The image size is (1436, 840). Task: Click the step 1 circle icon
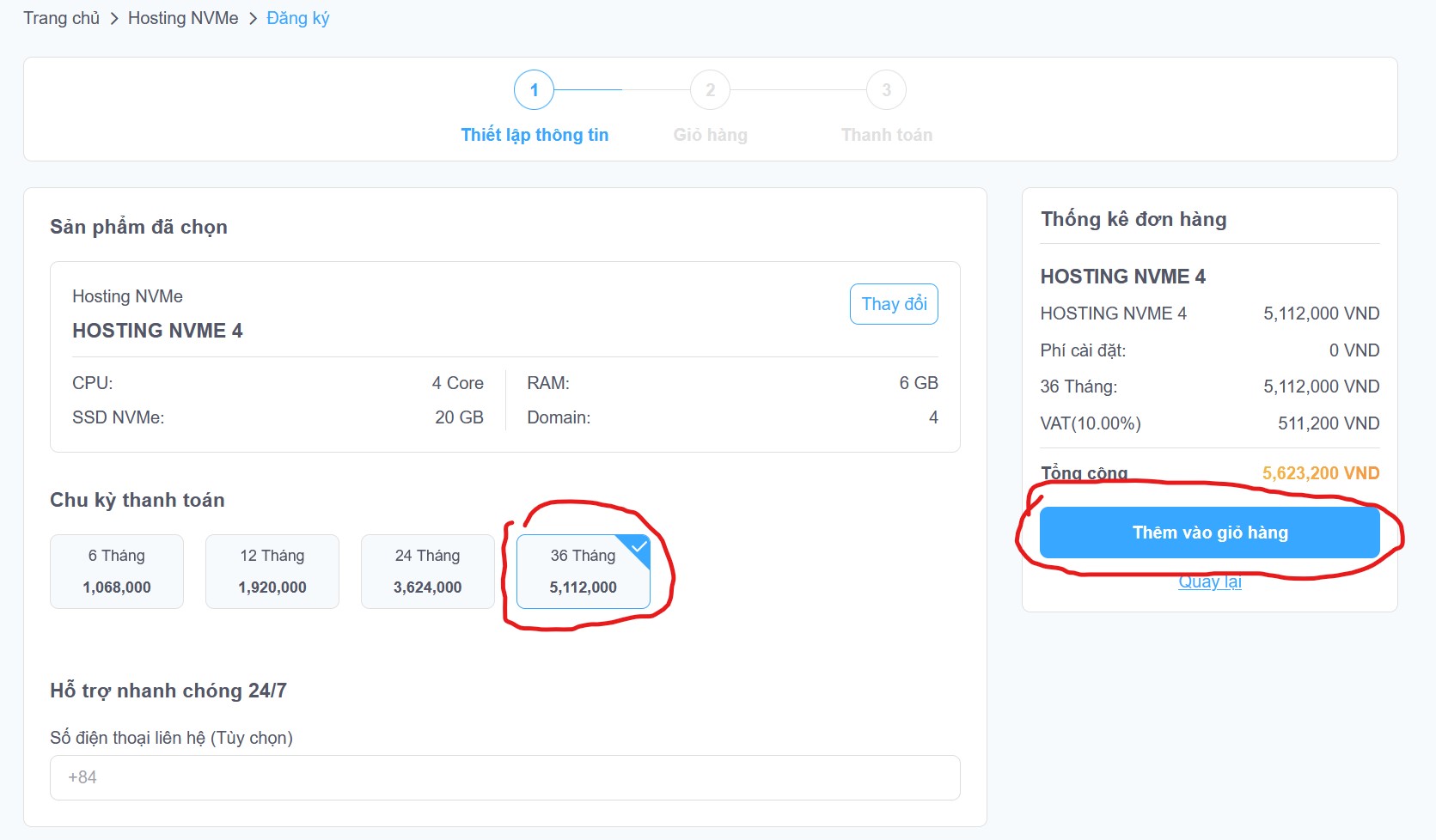(x=535, y=88)
